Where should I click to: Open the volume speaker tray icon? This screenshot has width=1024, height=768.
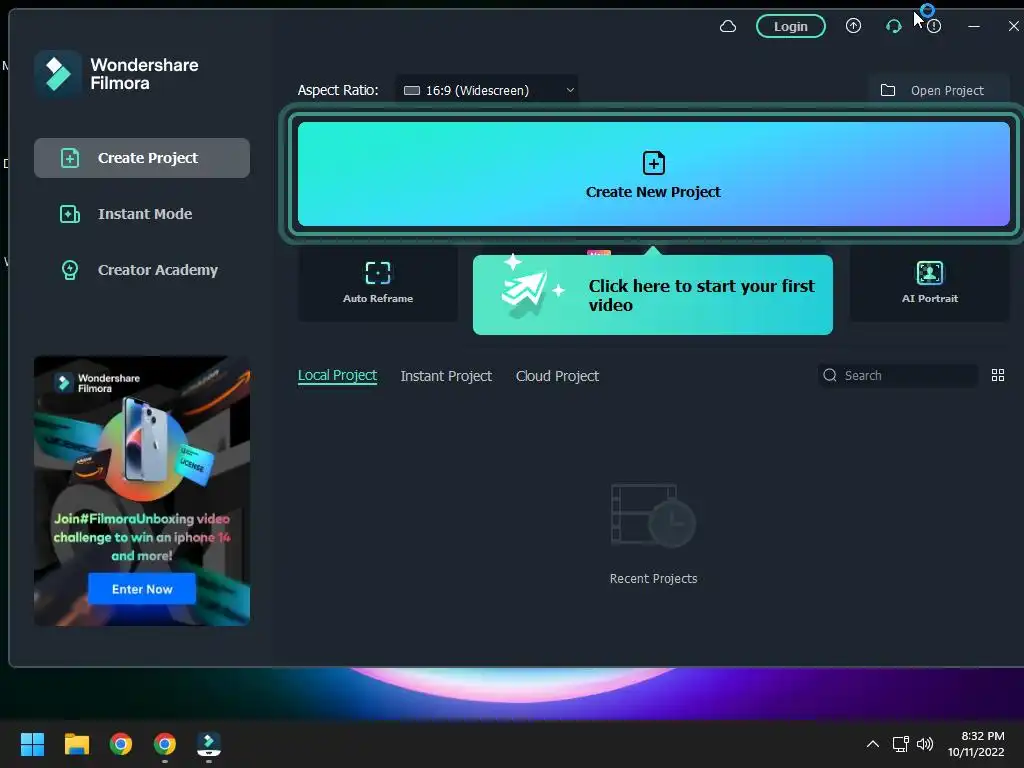click(x=925, y=744)
